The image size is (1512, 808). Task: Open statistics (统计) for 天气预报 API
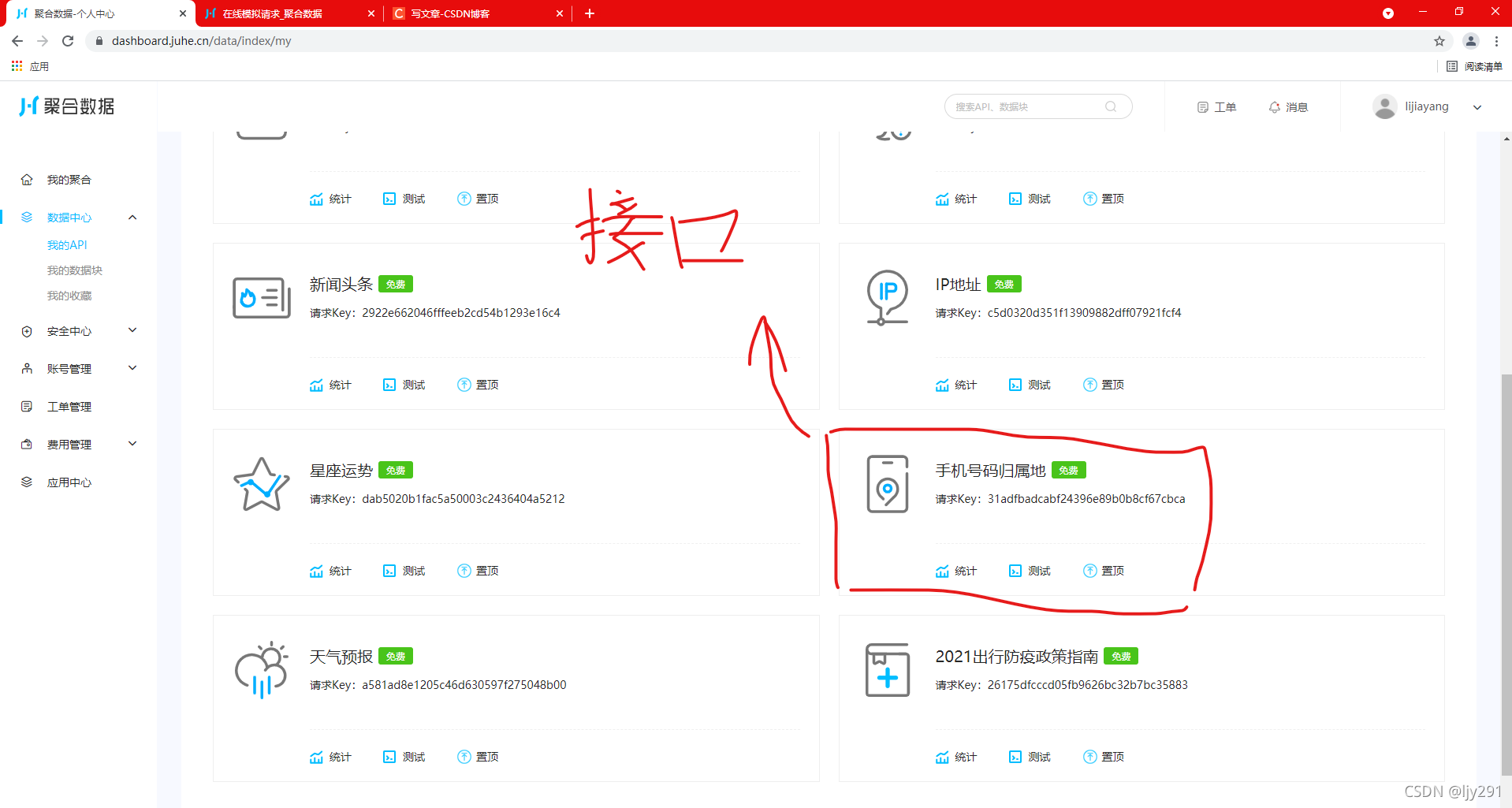click(x=331, y=756)
